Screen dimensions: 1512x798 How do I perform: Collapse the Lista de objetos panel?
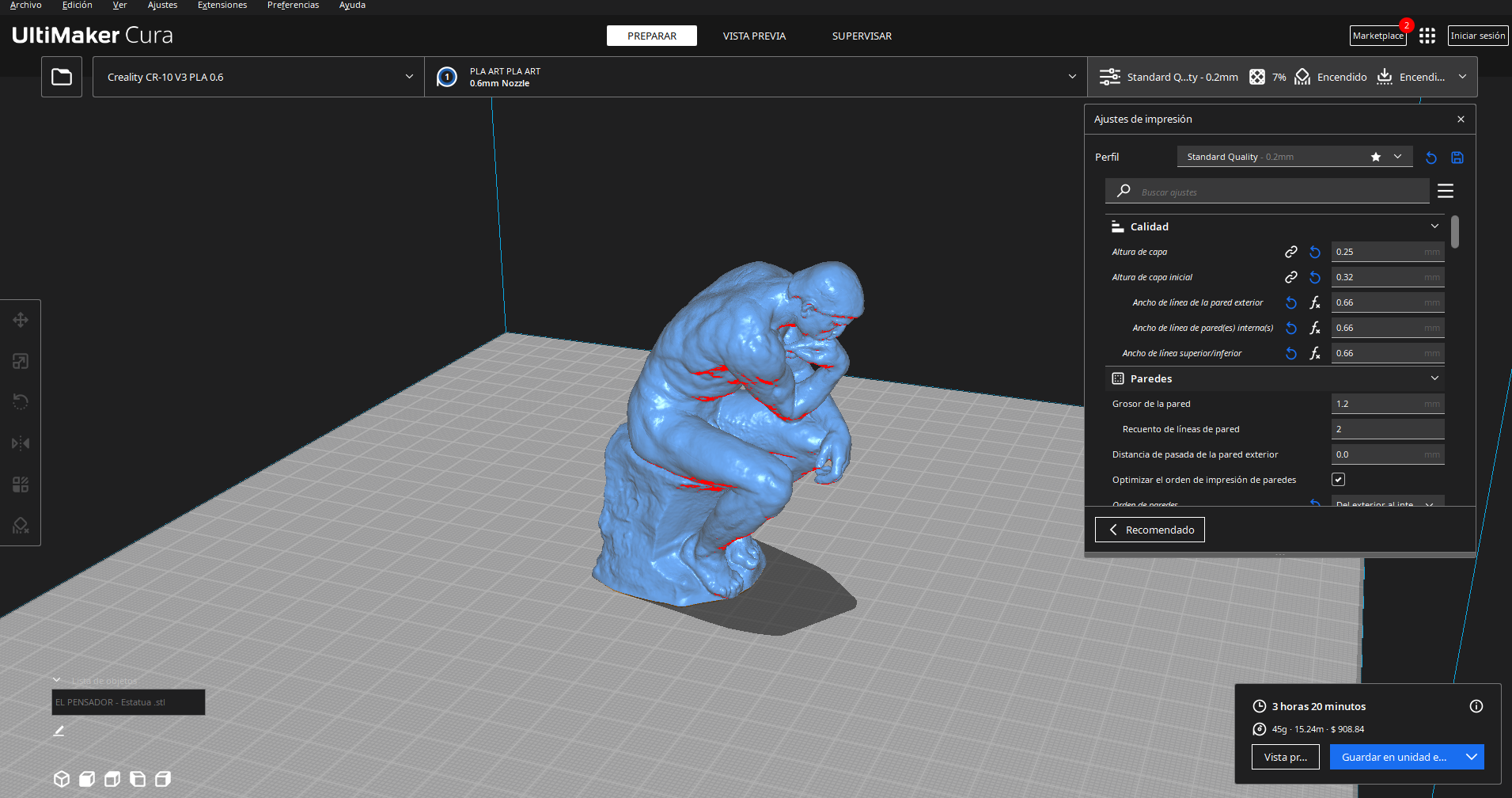click(57, 680)
